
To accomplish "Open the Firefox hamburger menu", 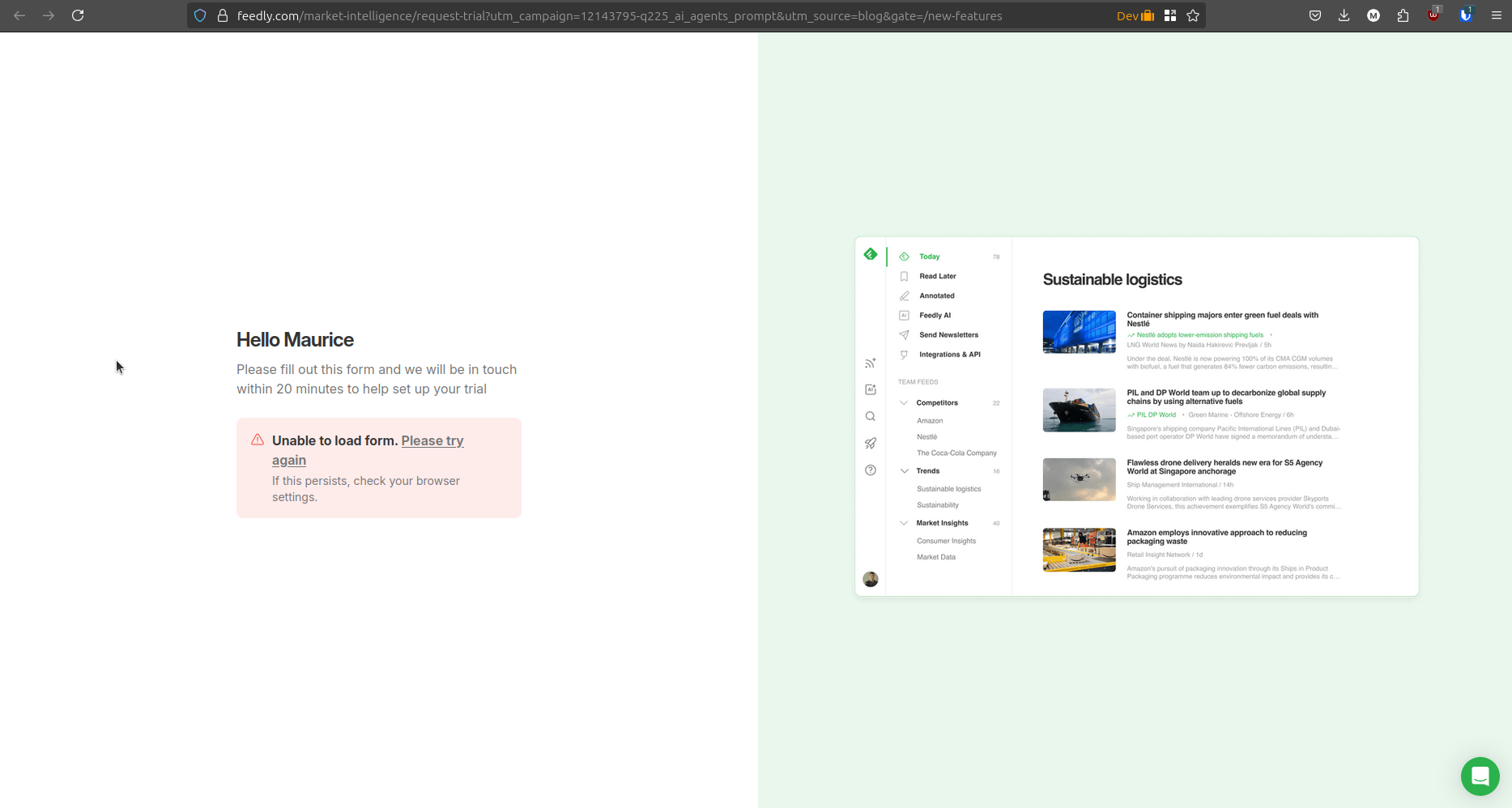I will [x=1496, y=15].
